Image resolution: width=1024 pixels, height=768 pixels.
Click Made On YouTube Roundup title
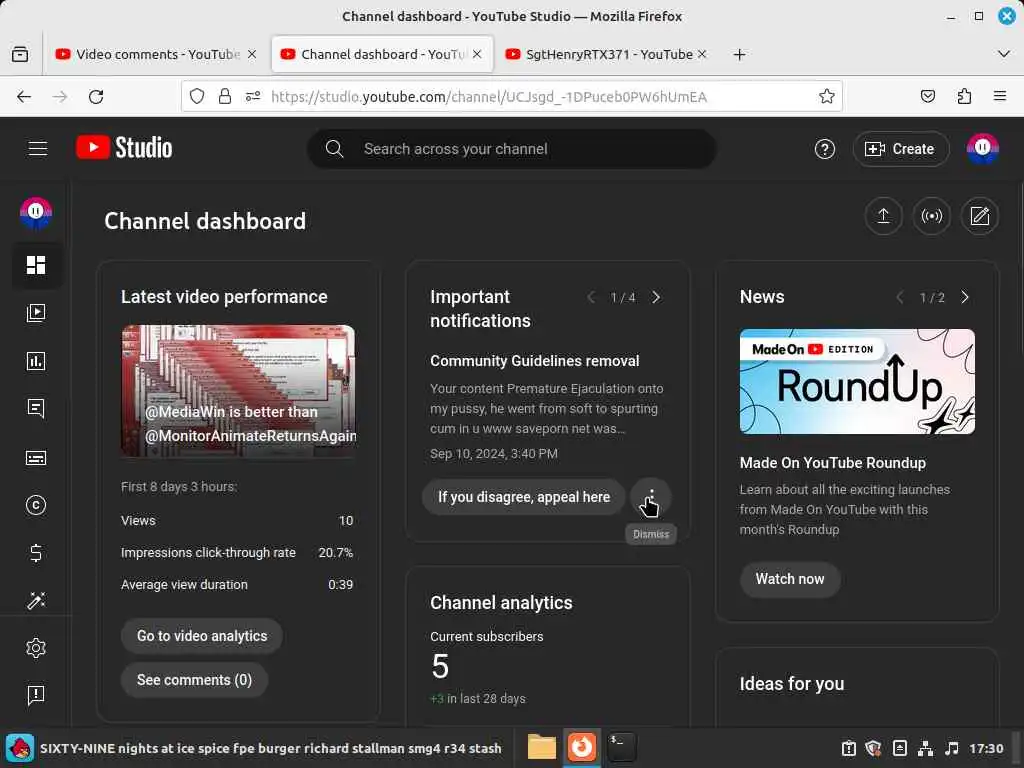pos(833,463)
